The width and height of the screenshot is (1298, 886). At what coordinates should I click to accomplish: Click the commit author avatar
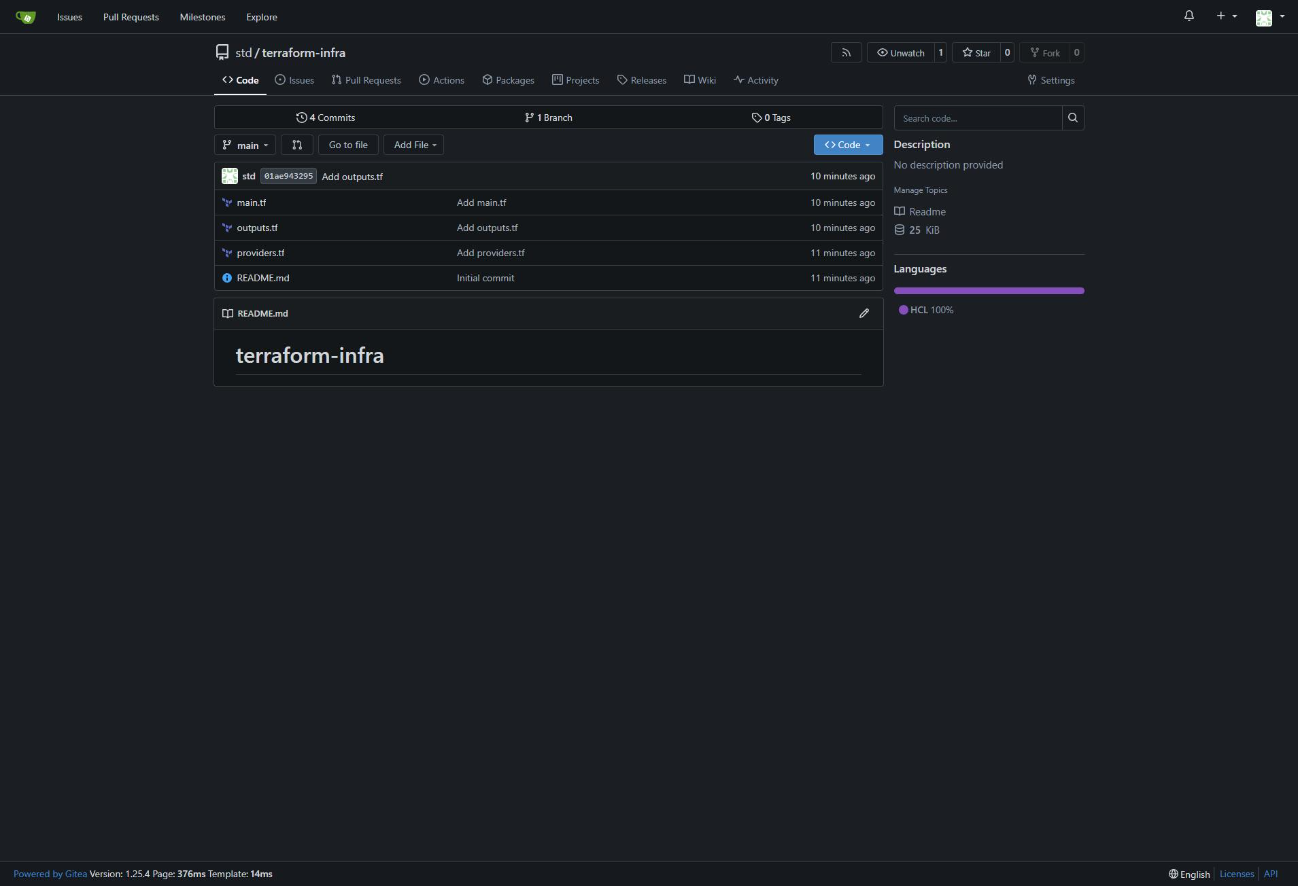click(230, 176)
